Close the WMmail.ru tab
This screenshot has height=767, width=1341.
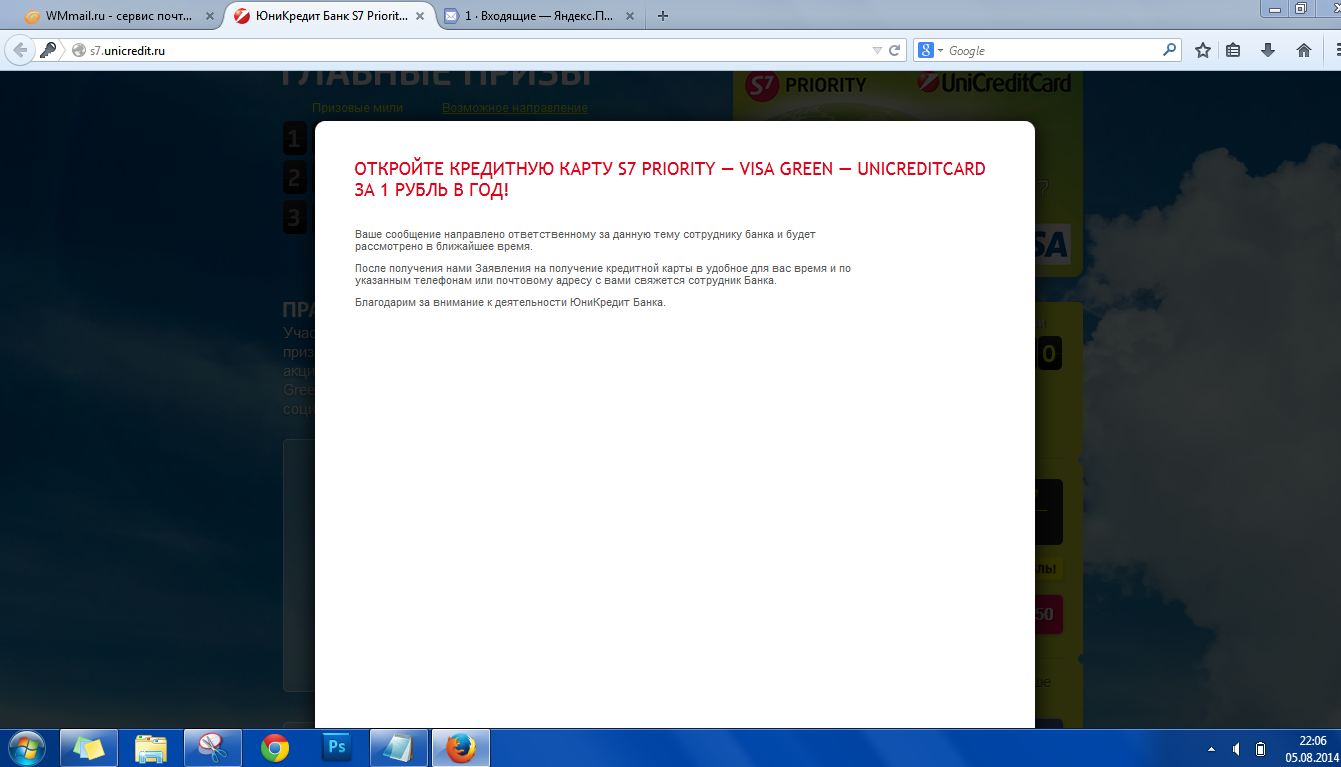(209, 16)
